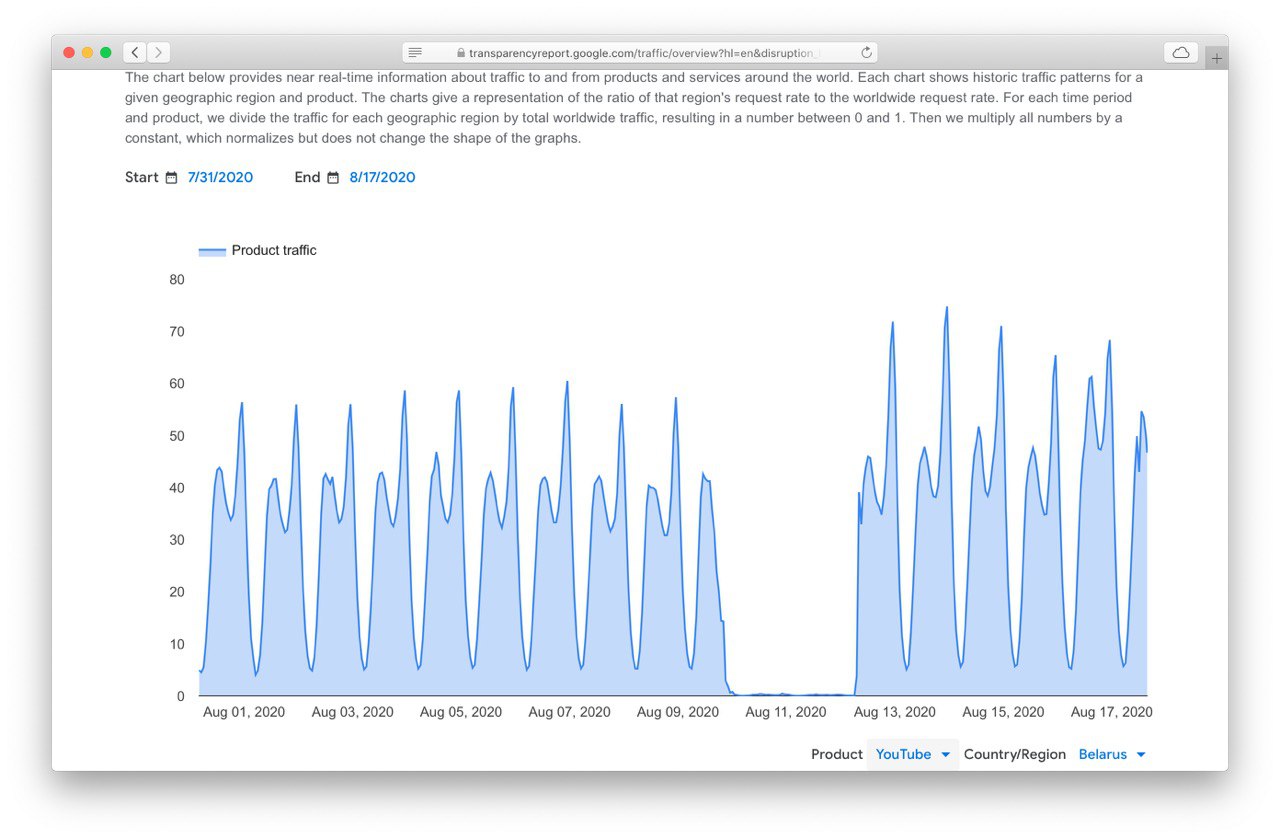This screenshot has height=839, width=1280.
Task: Click the 70 value on the y-axis
Action: pos(177,331)
